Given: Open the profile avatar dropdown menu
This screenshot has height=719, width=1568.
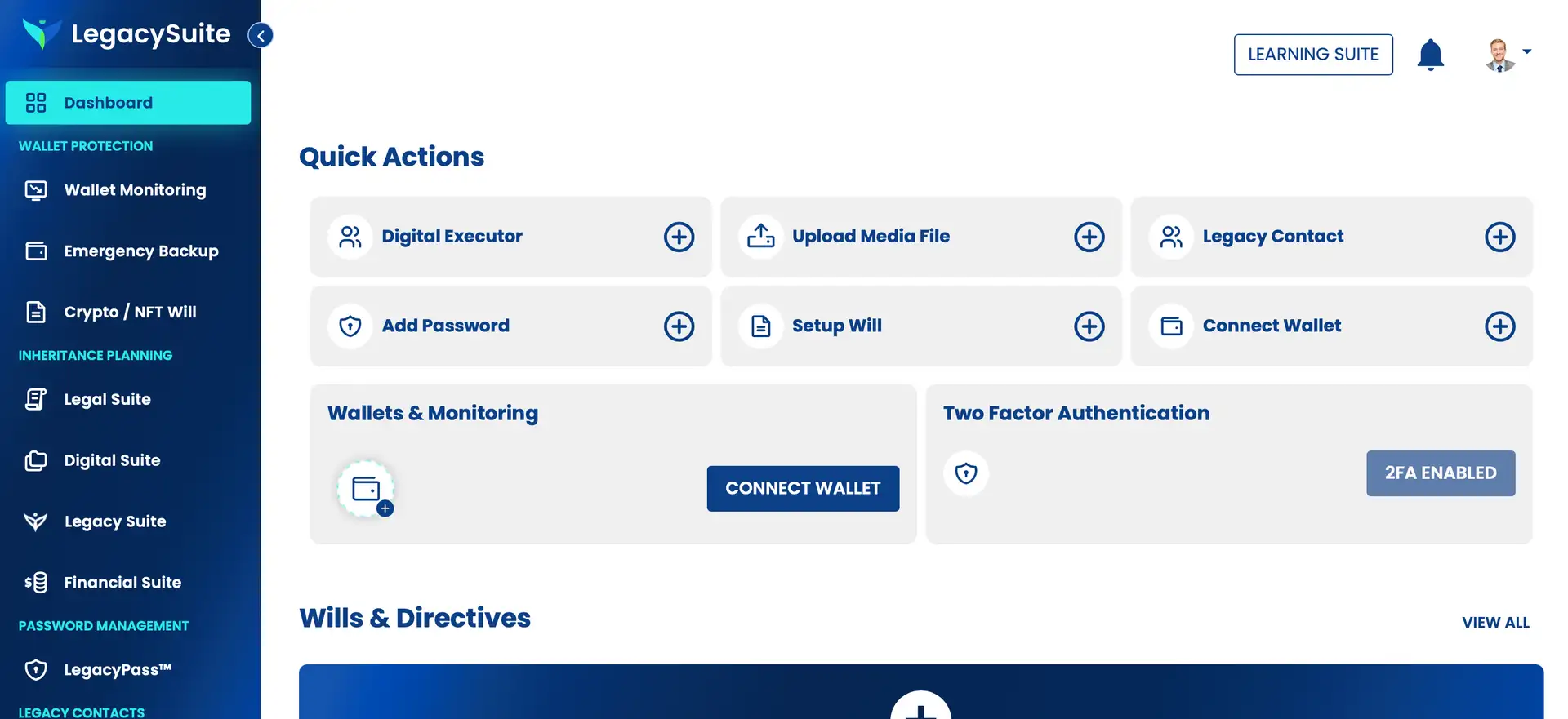Looking at the screenshot, I should pos(1508,54).
